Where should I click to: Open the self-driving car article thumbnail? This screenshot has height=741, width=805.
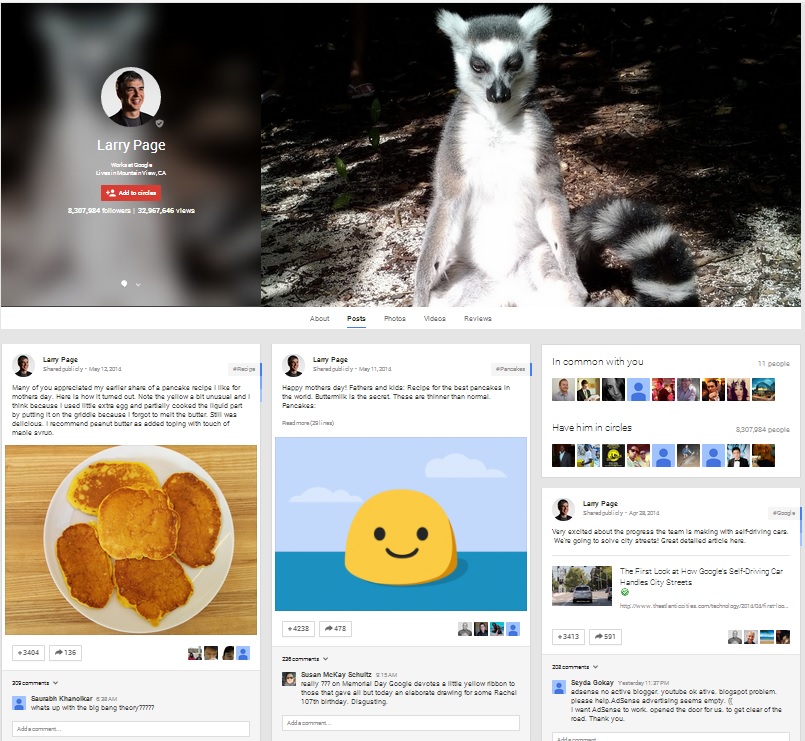[582, 586]
